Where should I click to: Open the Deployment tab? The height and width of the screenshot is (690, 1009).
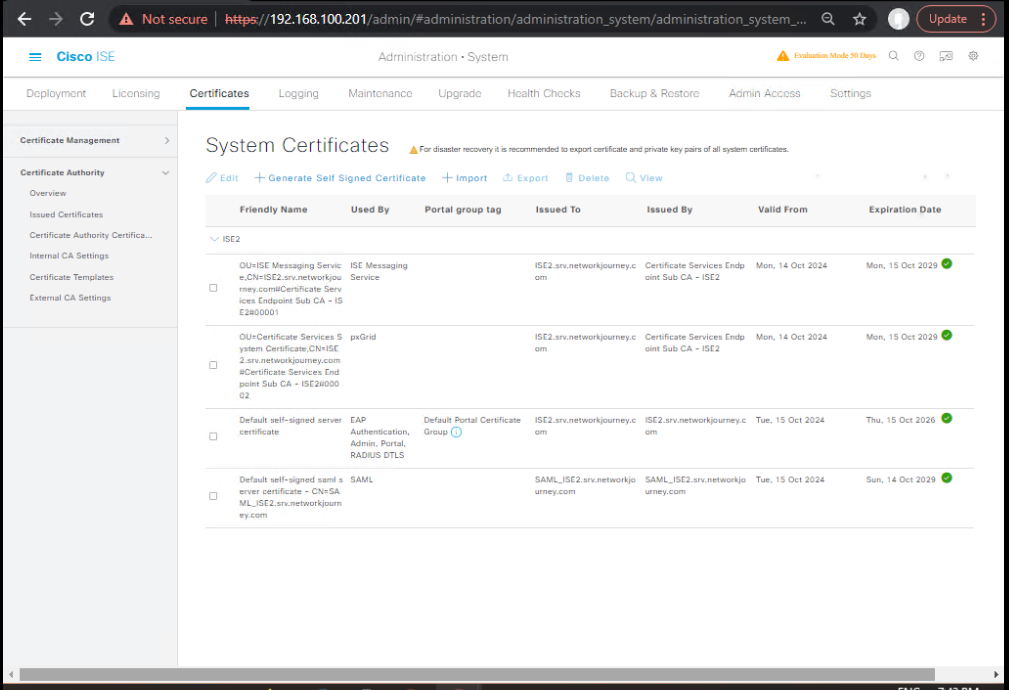[56, 93]
